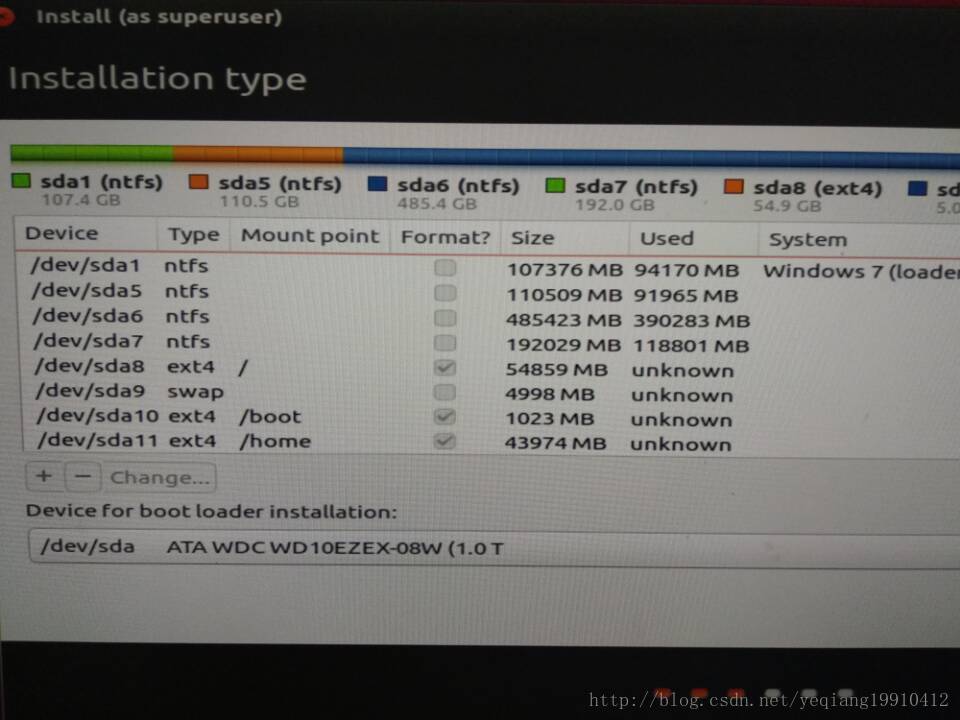
Task: Click the 94170 MB used value
Action: [686, 270]
